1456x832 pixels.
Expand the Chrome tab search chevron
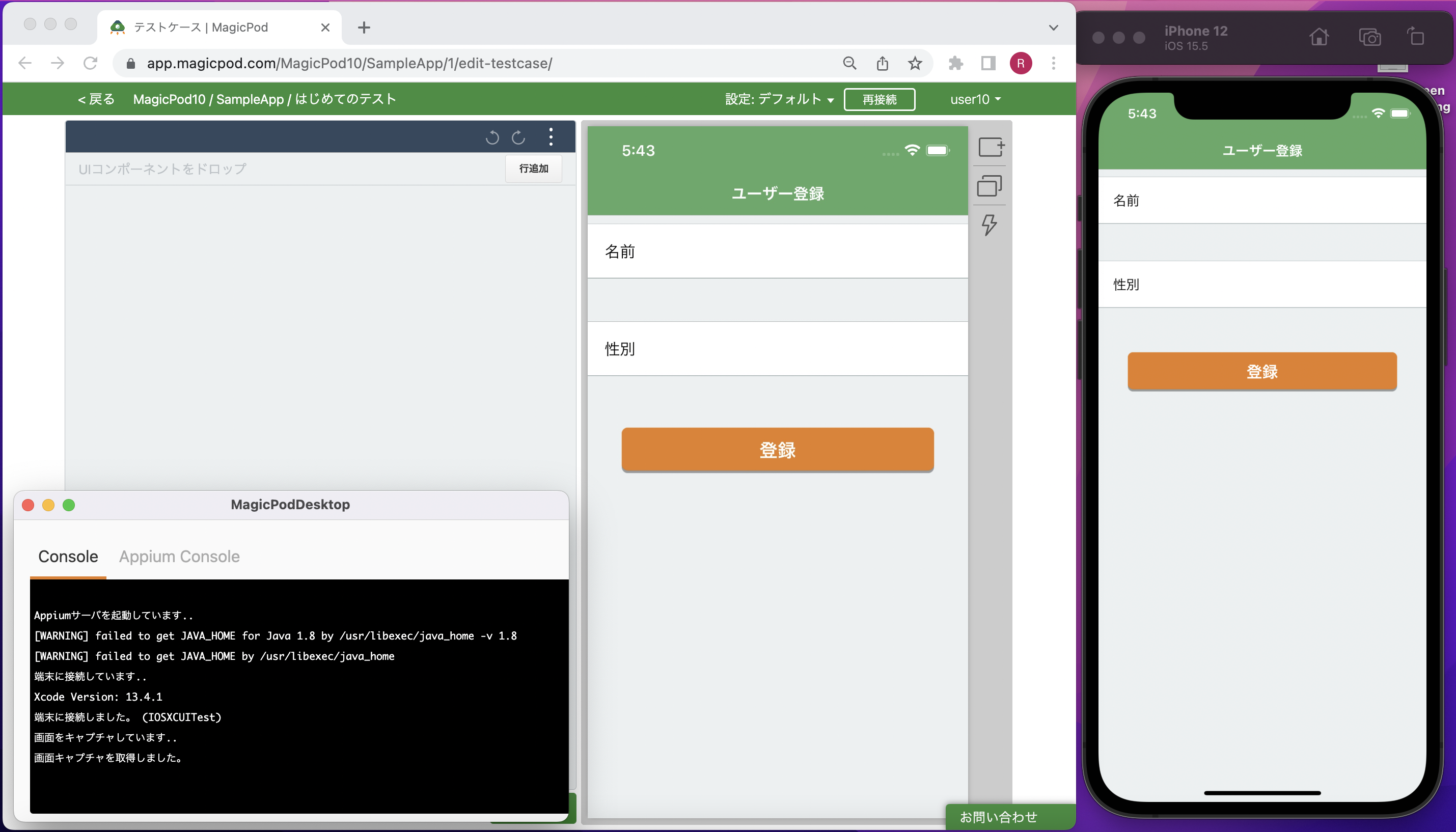click(1053, 27)
